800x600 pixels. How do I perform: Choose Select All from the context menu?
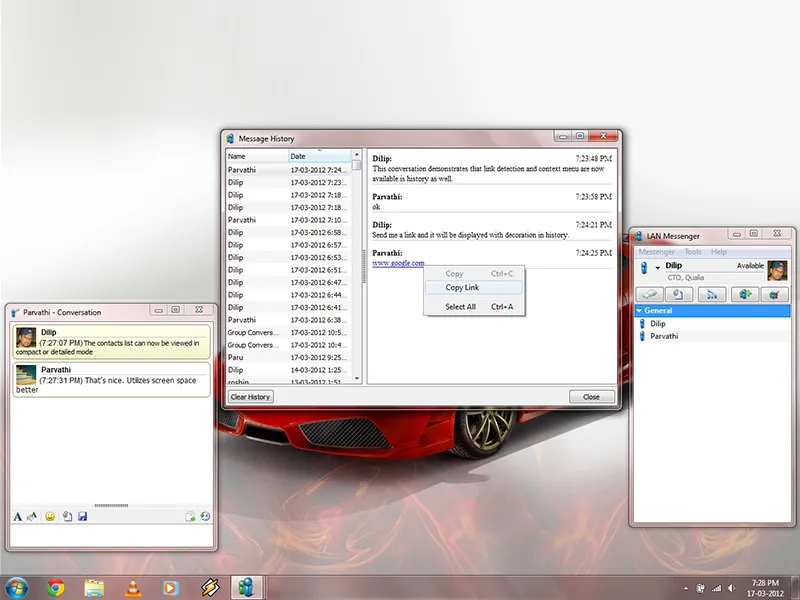(460, 307)
